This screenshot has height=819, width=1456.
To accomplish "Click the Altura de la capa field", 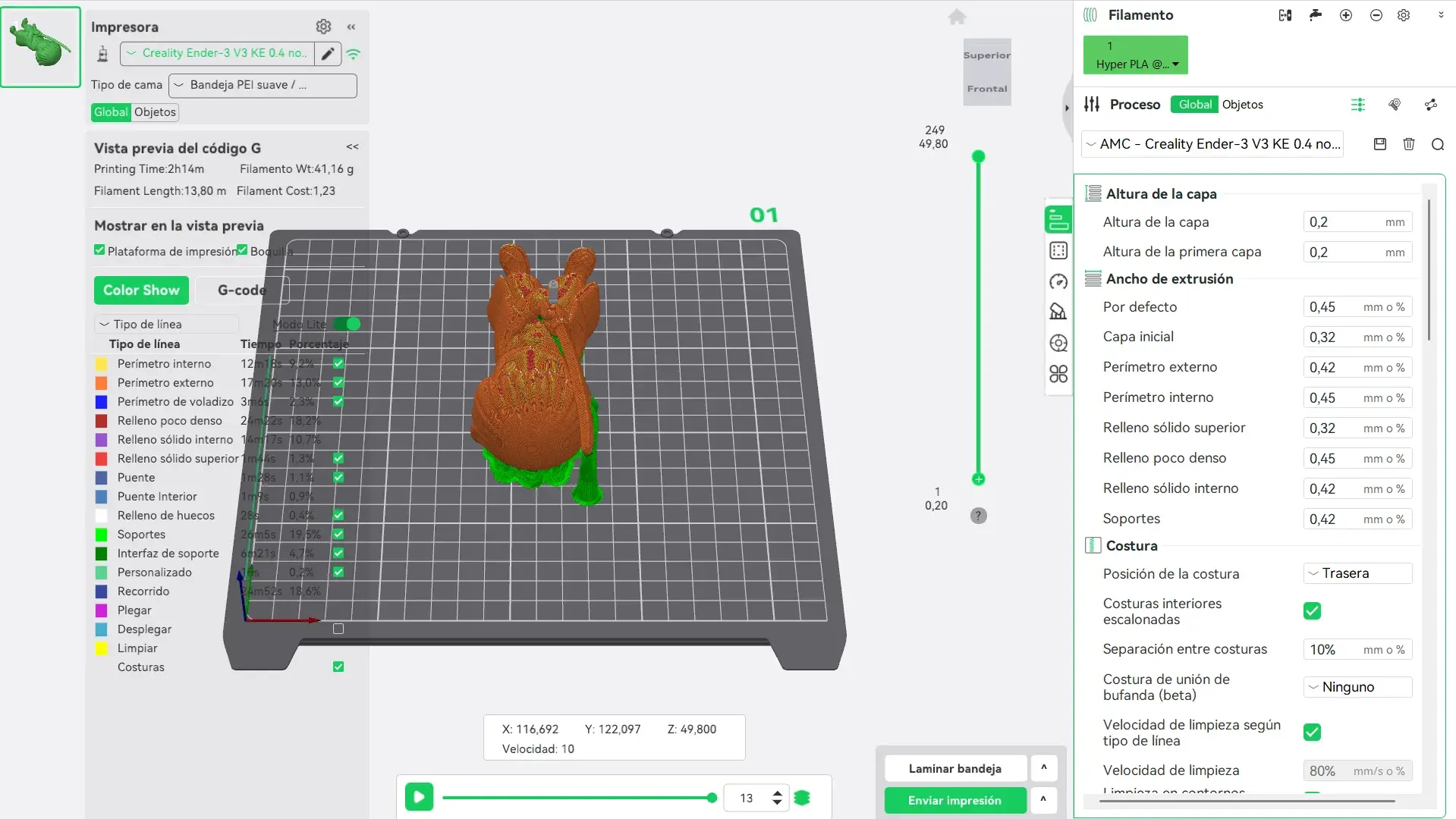I will point(1357,222).
